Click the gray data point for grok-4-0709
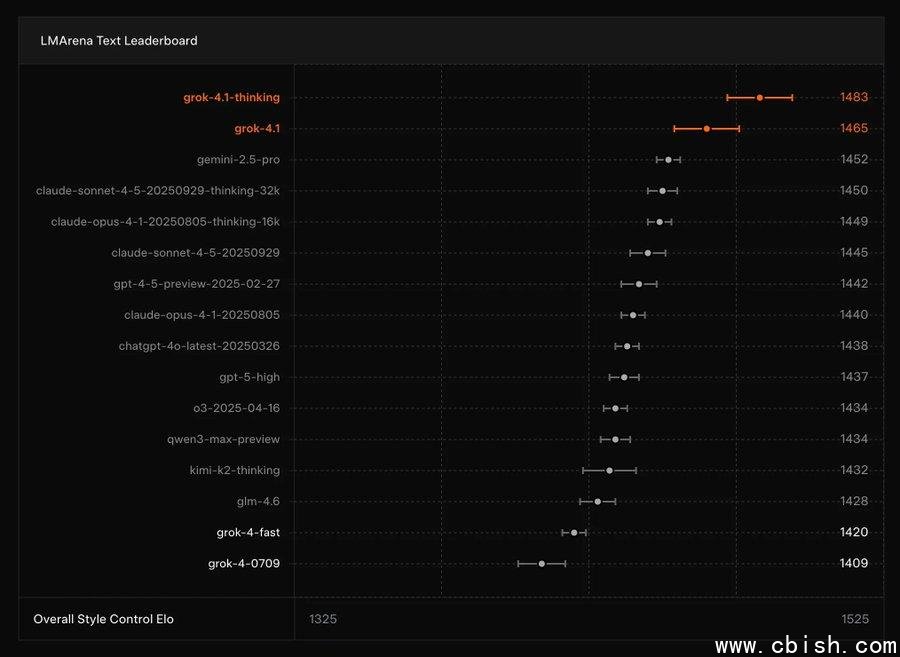Screen dimensions: 900x657 pos(542,564)
